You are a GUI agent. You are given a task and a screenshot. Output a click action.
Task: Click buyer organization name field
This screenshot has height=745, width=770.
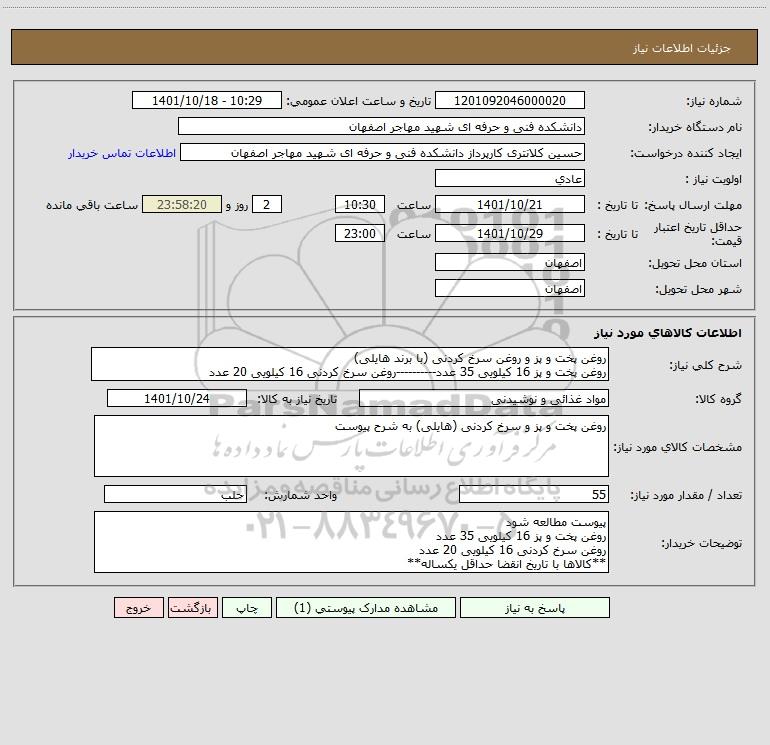(x=381, y=126)
